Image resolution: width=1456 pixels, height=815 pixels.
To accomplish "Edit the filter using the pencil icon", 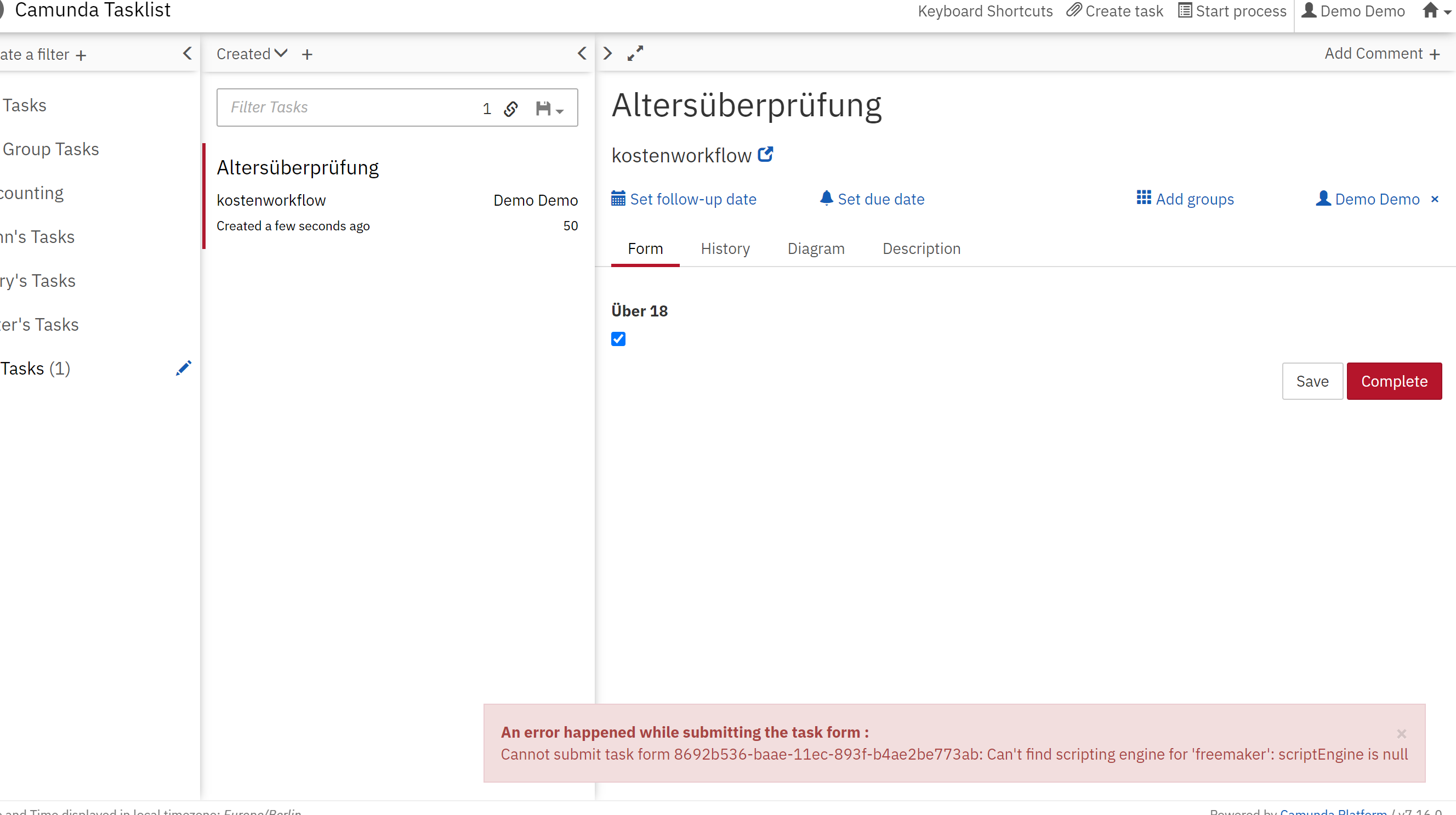I will coord(183,367).
